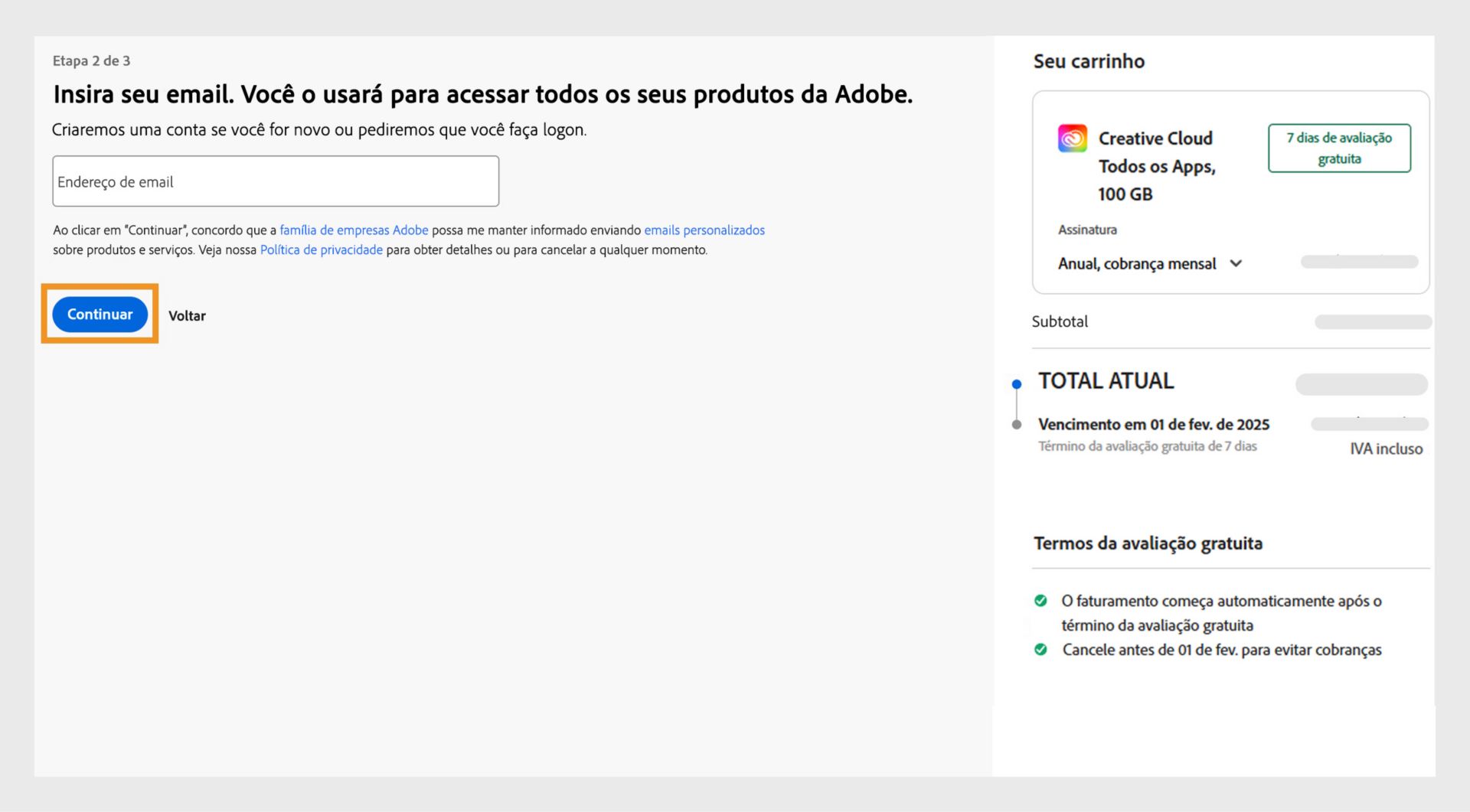Click the Endereço de email input field
The height and width of the screenshot is (812, 1470).
276,181
